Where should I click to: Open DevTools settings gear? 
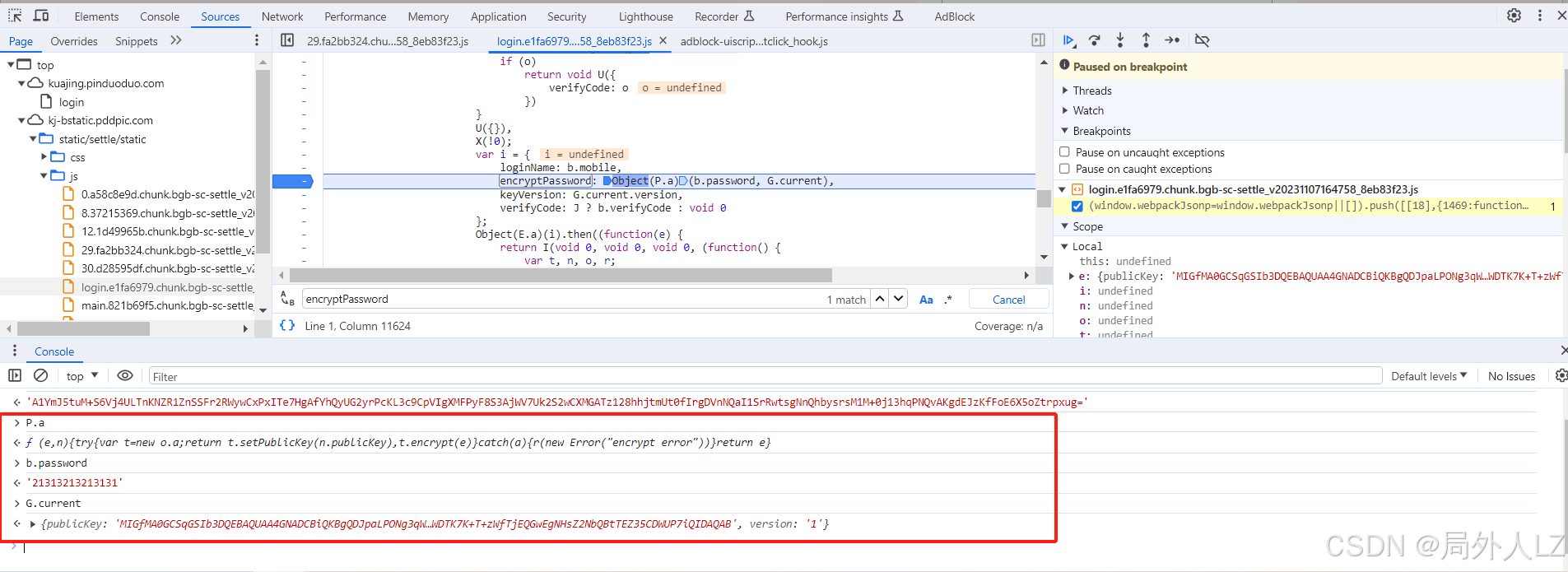click(x=1514, y=16)
